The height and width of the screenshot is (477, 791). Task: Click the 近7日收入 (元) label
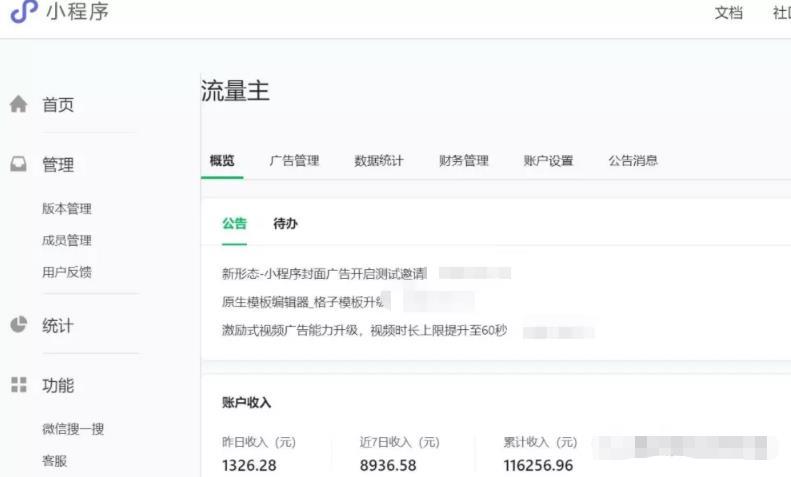coord(400,442)
